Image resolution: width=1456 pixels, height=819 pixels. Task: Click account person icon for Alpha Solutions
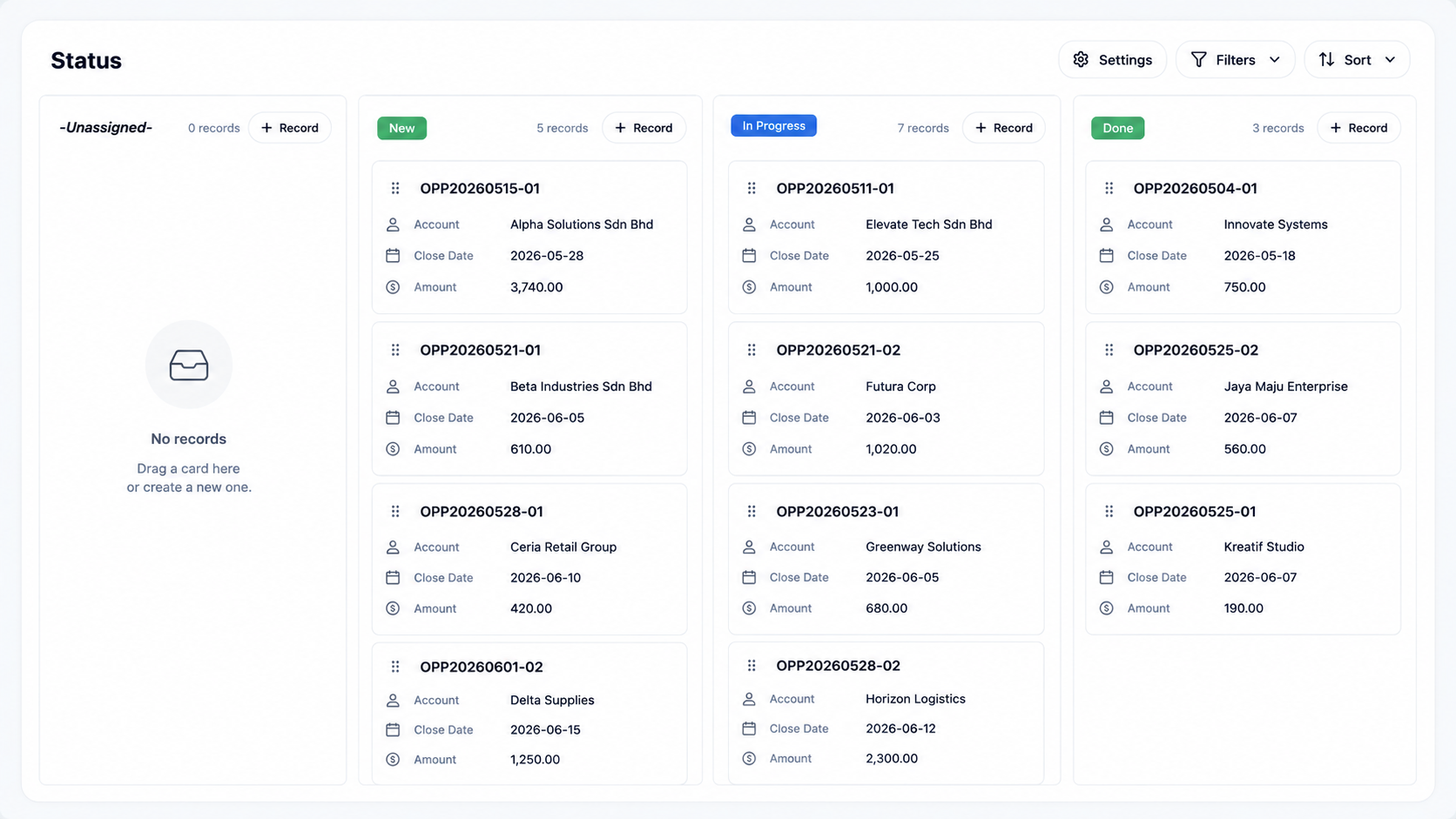point(393,225)
